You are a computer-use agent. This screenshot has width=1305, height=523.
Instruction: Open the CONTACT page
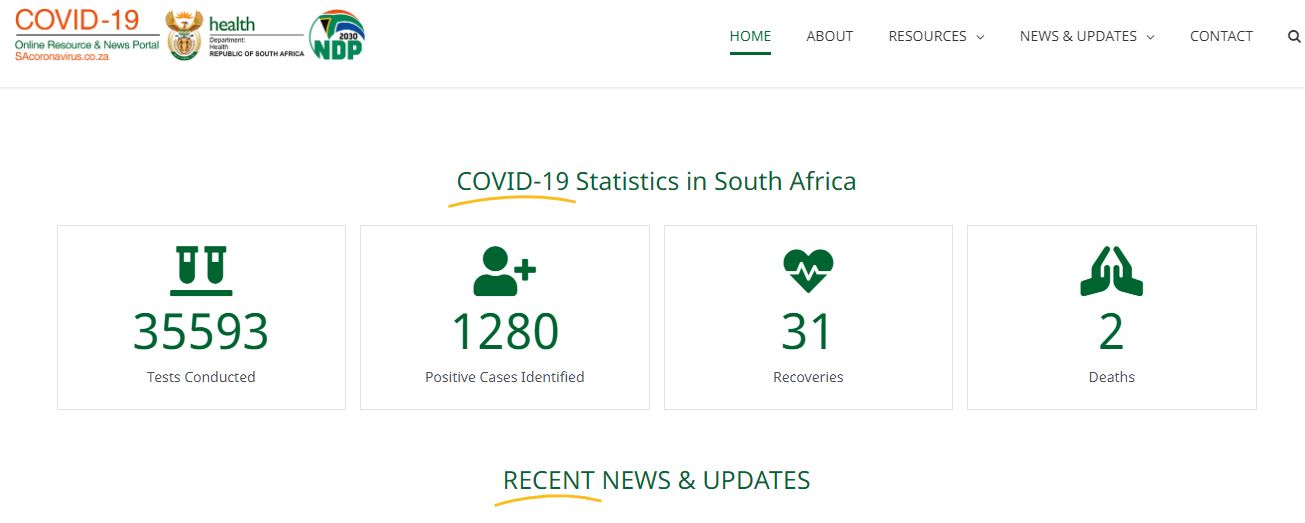1221,36
